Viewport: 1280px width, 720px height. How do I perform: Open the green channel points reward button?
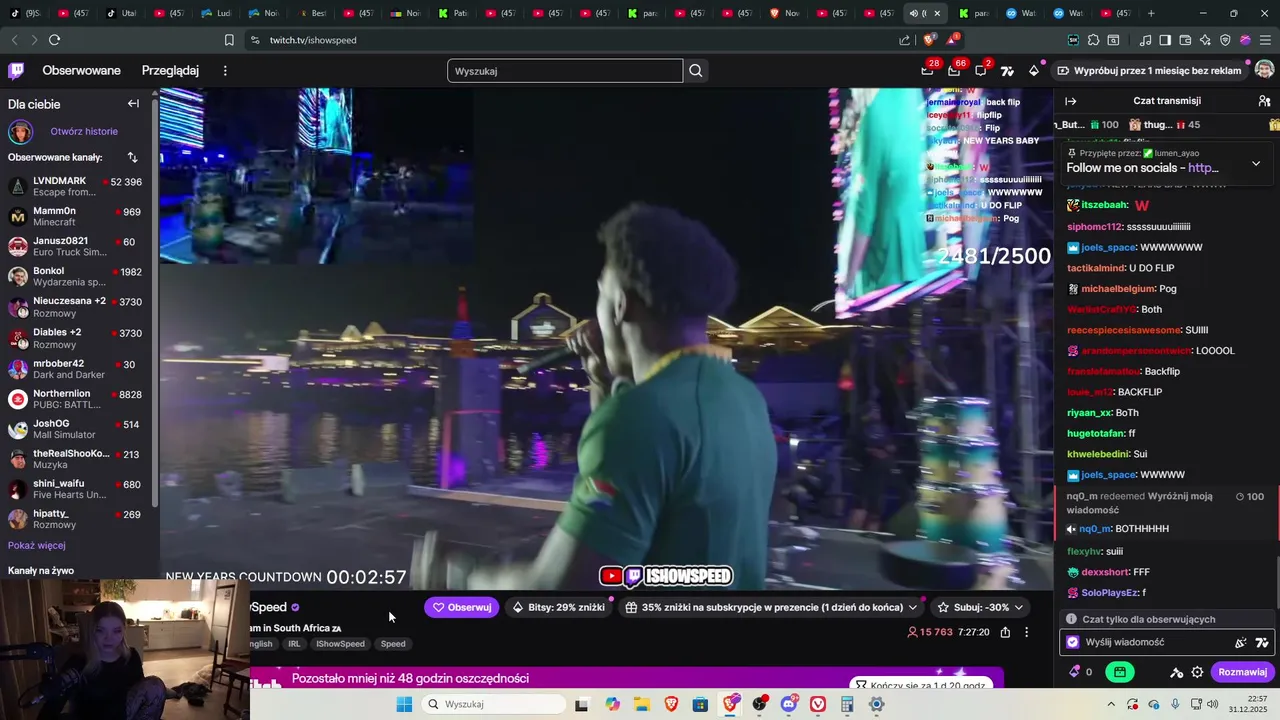[x=1120, y=672]
